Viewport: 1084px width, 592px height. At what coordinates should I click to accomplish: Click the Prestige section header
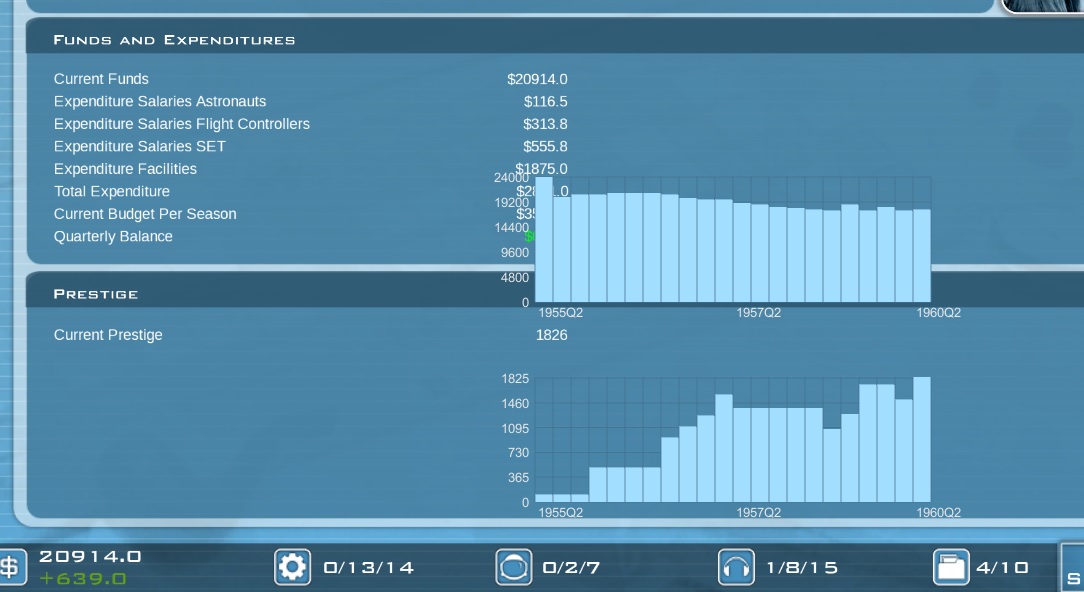pos(96,294)
